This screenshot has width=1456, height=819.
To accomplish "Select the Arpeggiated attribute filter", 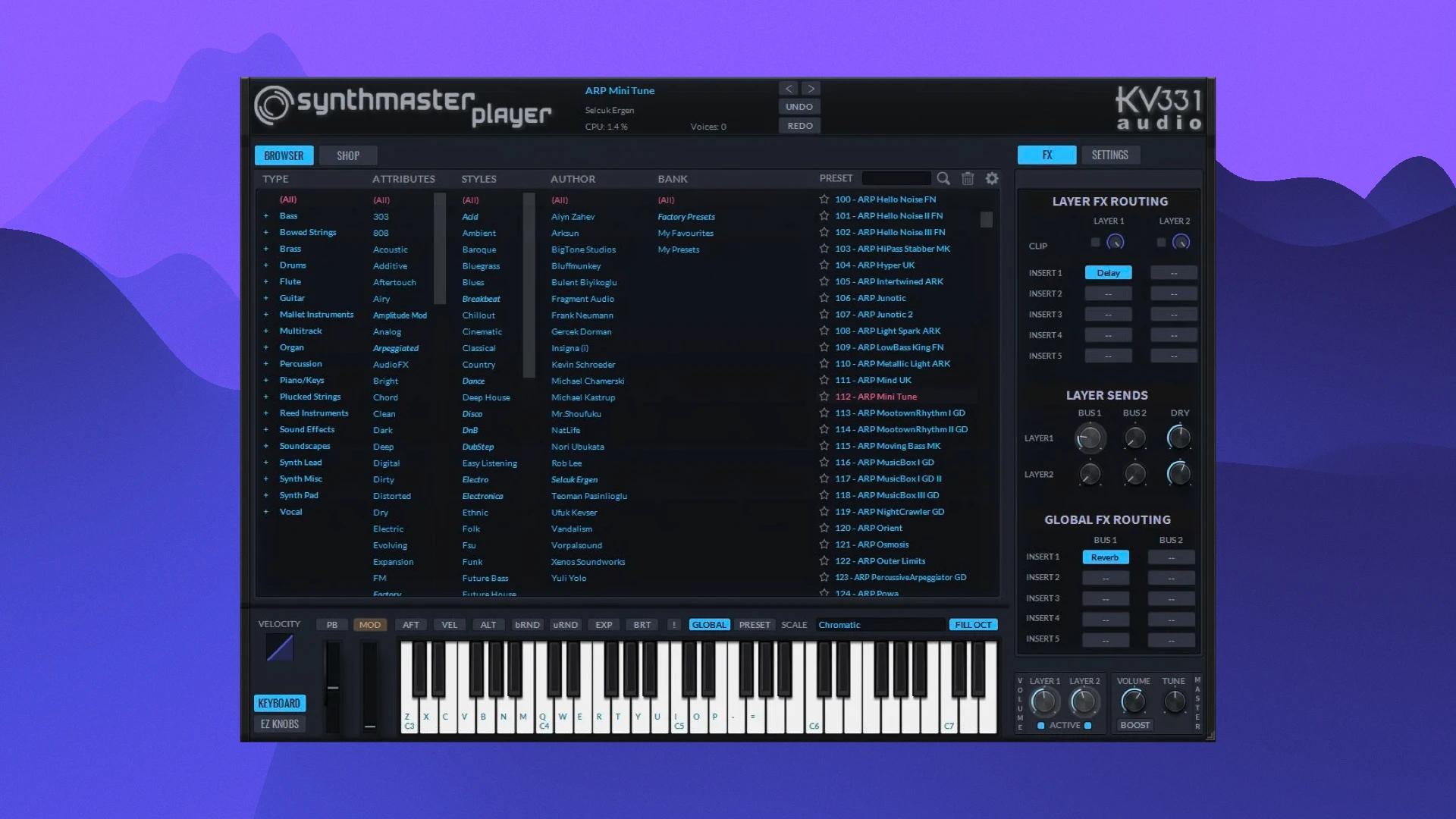I will (396, 348).
